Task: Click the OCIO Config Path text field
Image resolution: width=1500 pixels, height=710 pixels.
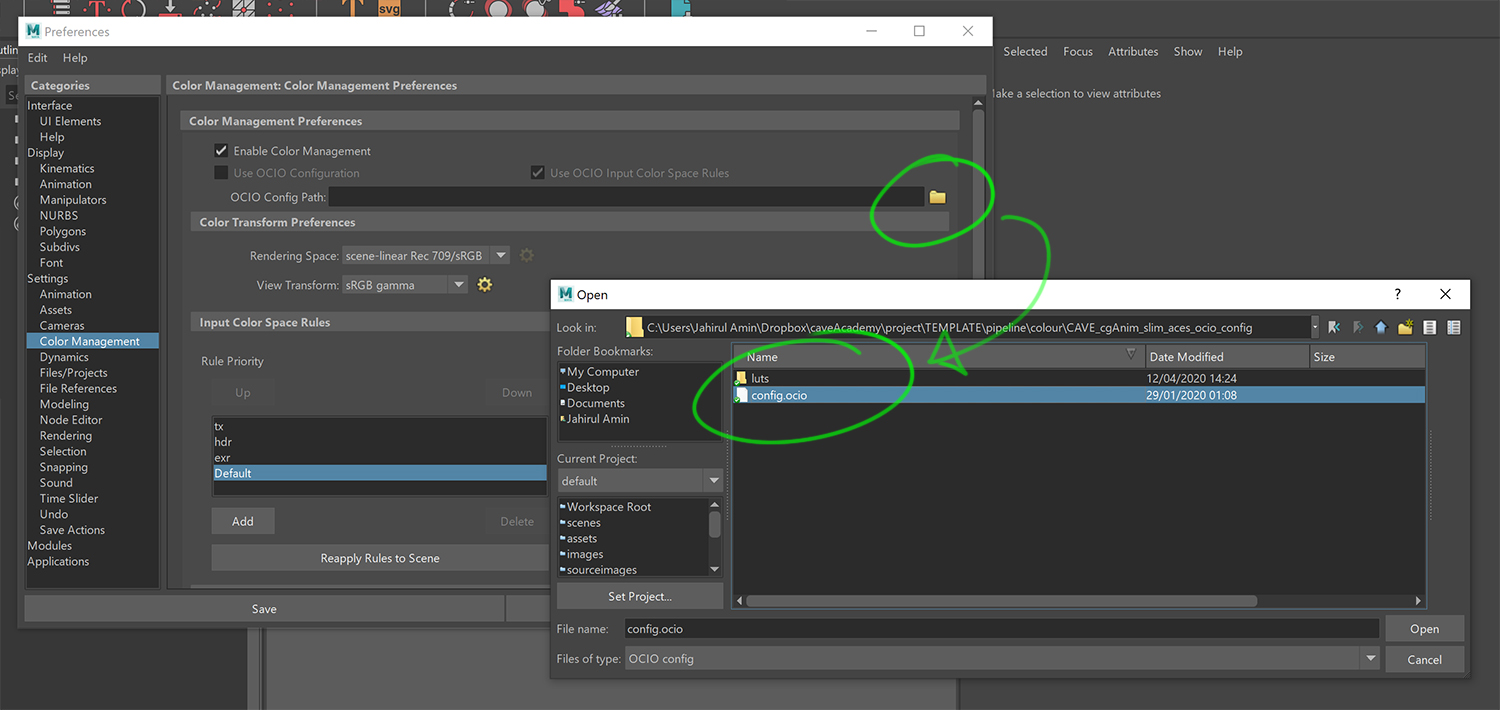Action: (x=626, y=197)
